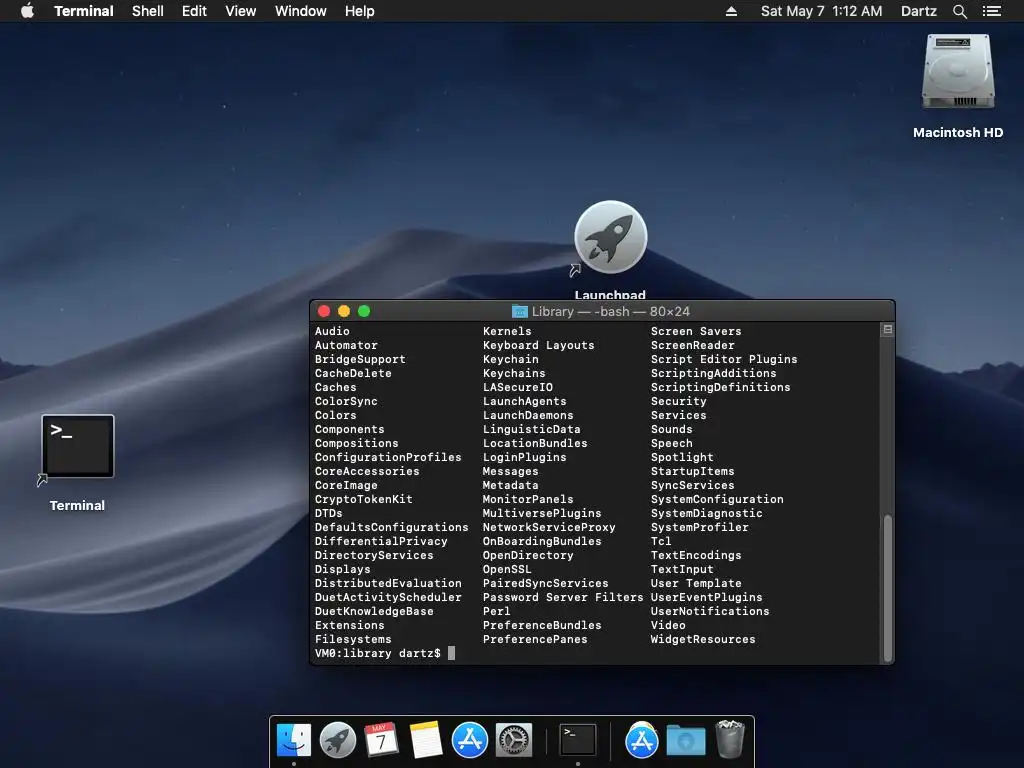Click 'Screen Savers' in the listing
Viewport: 1024px width, 768px height.
pyautogui.click(x=696, y=331)
